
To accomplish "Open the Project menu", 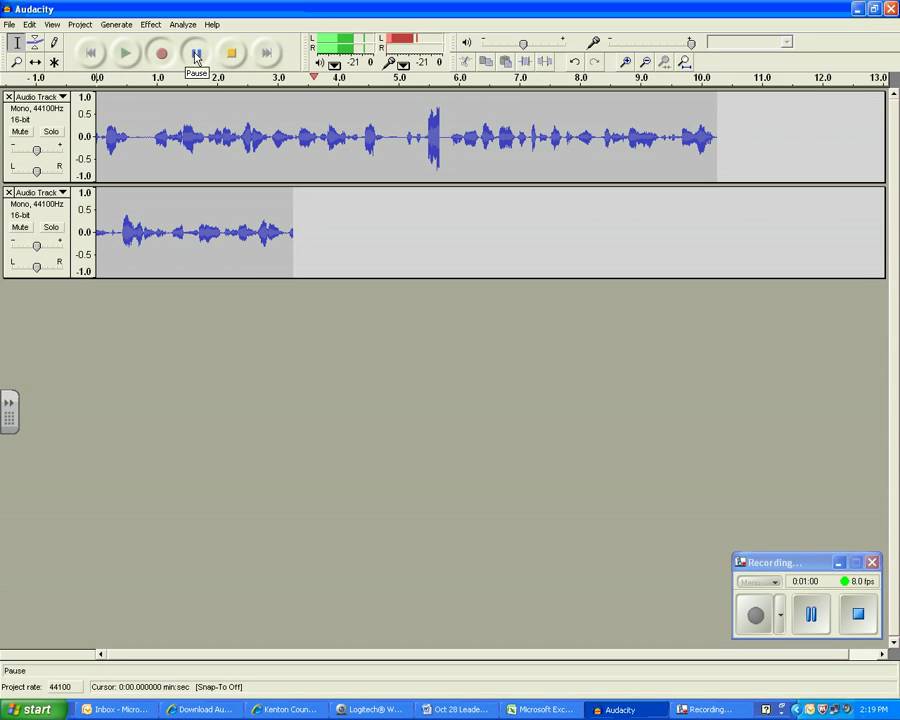I will point(80,25).
